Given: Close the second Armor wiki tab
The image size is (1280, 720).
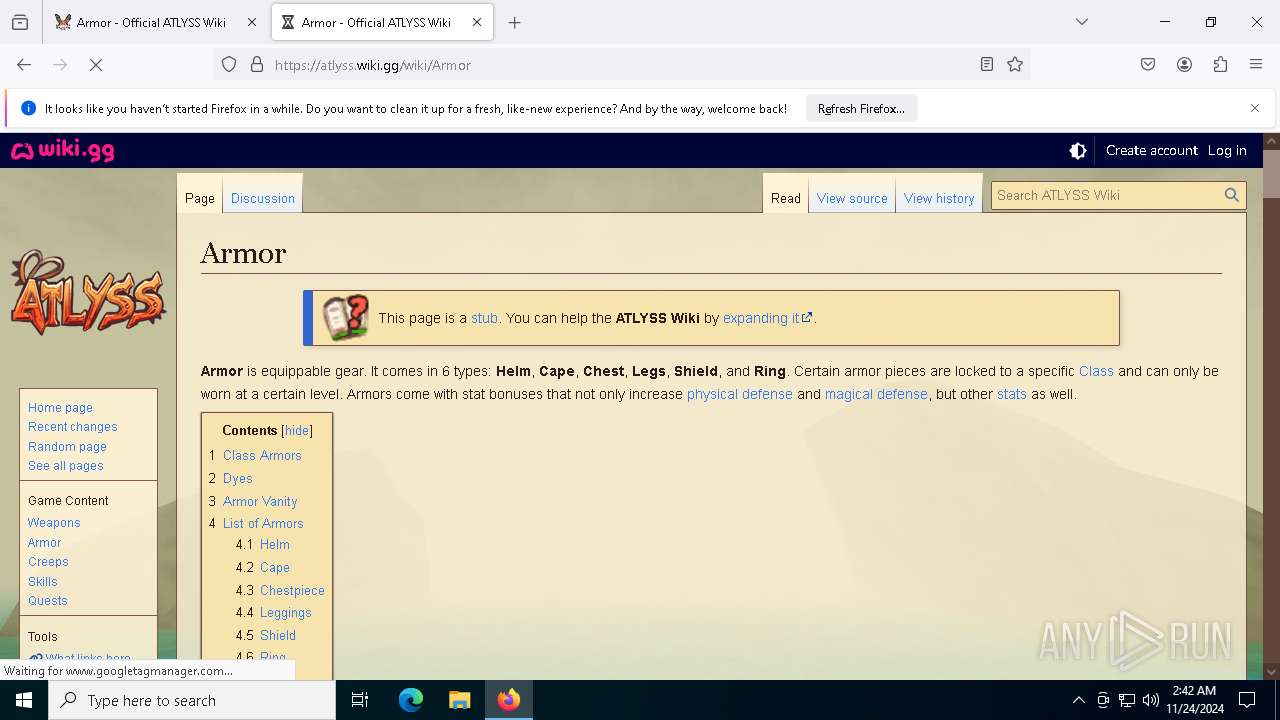Looking at the screenshot, I should pyautogui.click(x=477, y=22).
